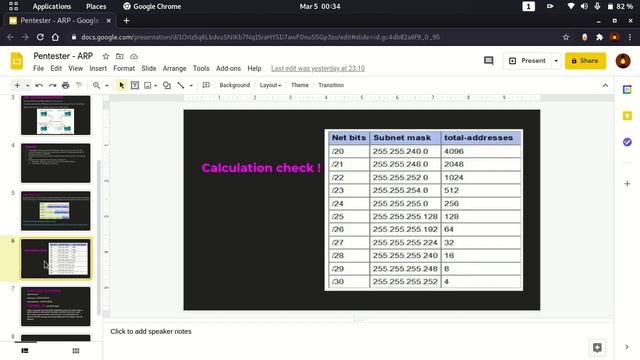Open the Tools menu

click(x=201, y=69)
